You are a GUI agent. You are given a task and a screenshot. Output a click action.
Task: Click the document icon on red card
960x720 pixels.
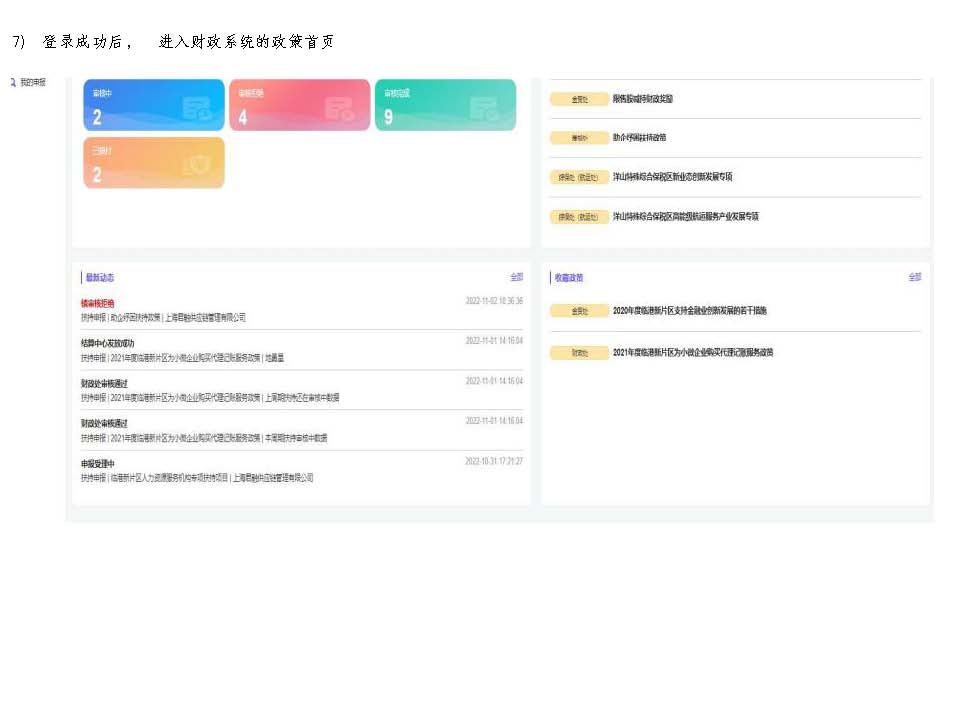[340, 108]
